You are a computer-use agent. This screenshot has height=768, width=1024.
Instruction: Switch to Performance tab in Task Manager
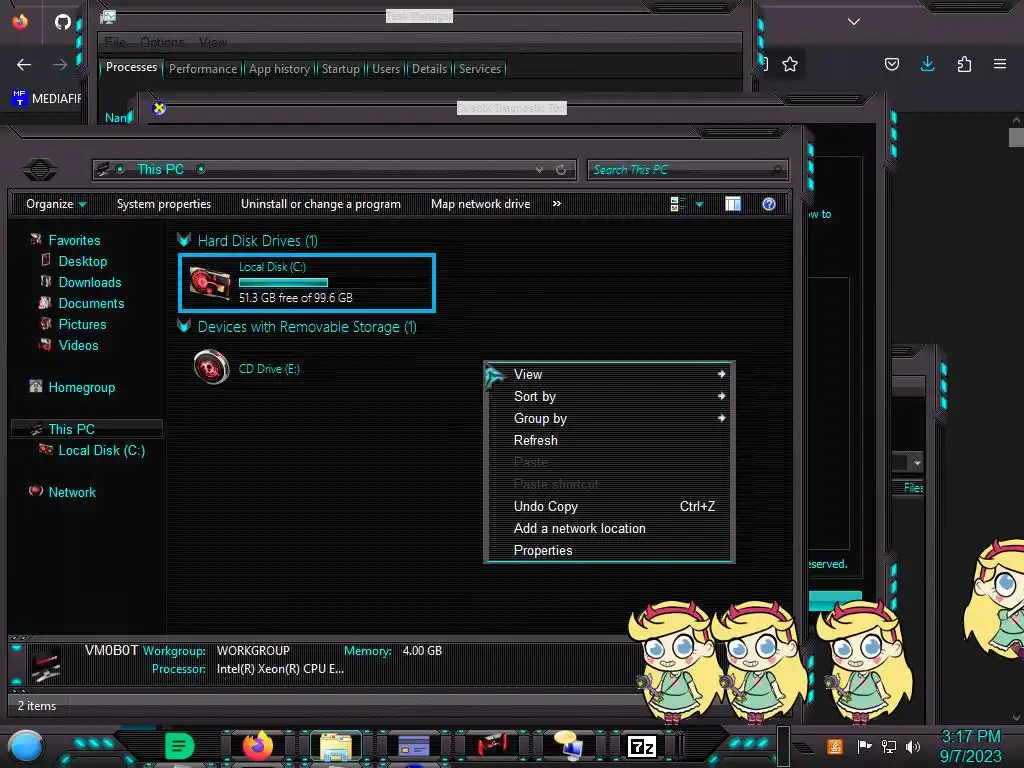(x=203, y=69)
